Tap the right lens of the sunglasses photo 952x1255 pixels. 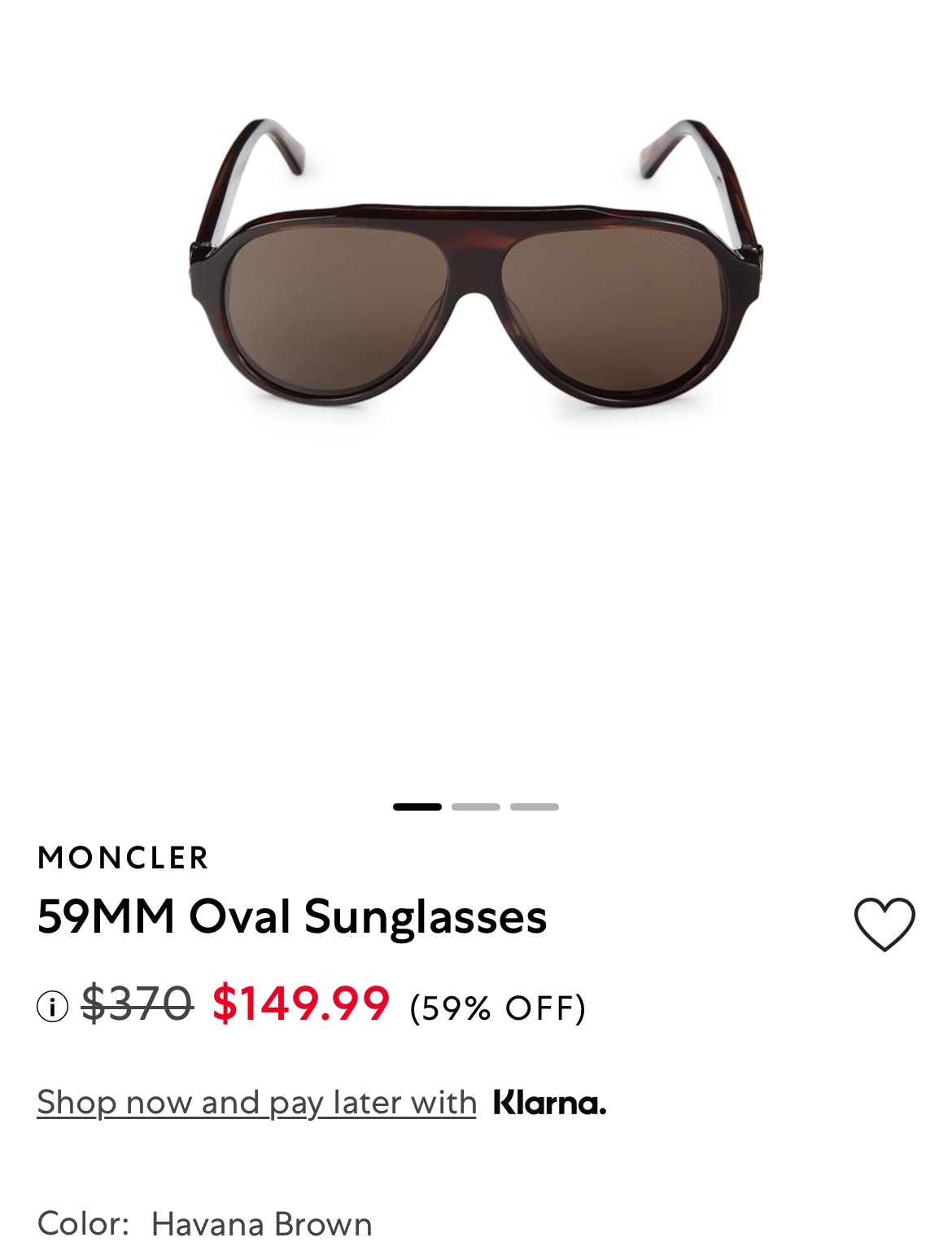tap(614, 311)
